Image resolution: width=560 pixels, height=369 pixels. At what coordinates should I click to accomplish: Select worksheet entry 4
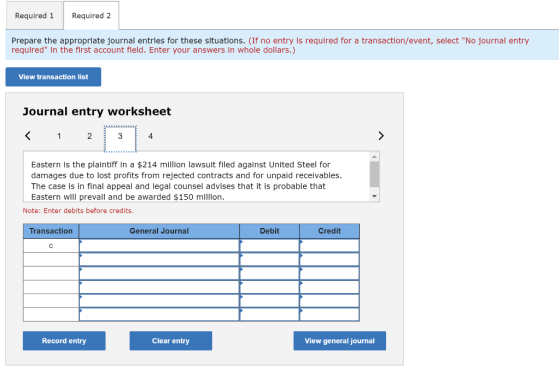(151, 136)
